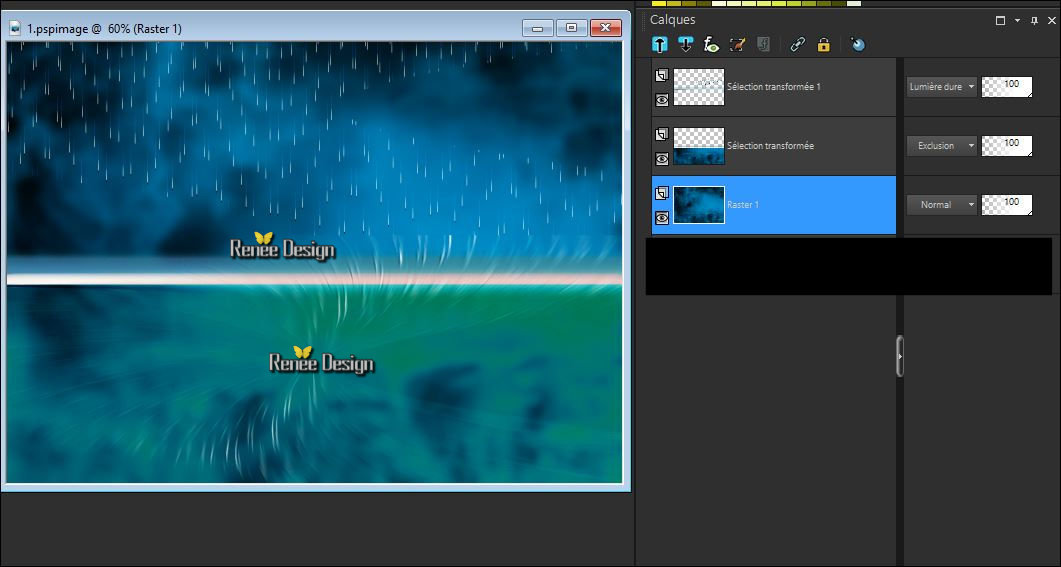
Task: Pick the bright yellow swatch in top strip
Action: pos(658,3)
